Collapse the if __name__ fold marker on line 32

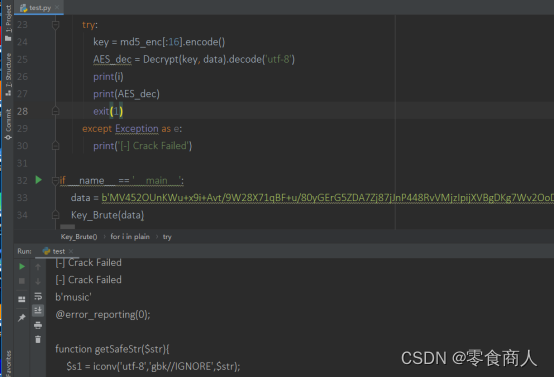(x=55, y=181)
